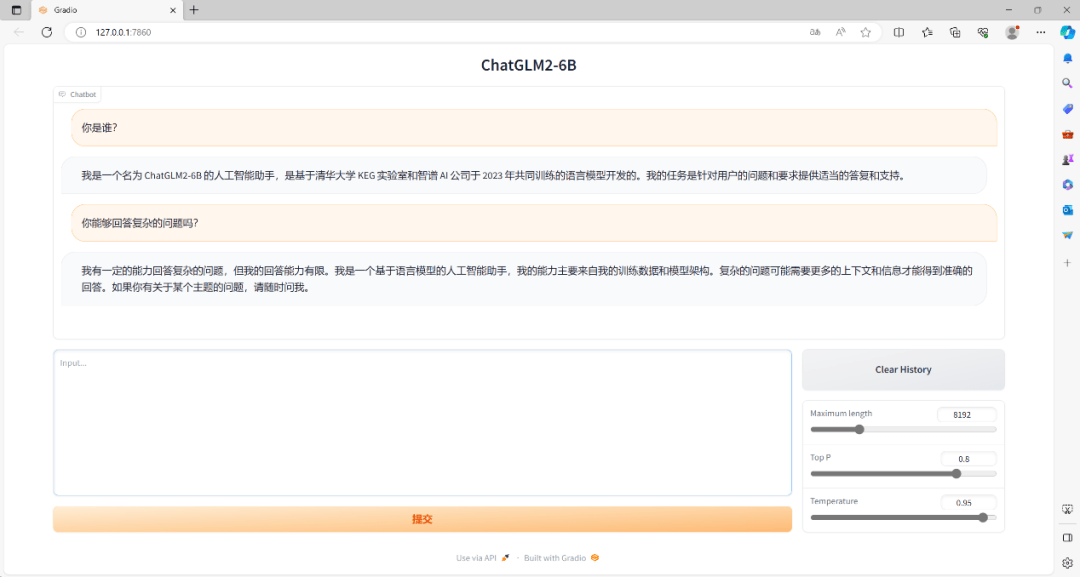Click the Maximum length value field
The width and height of the screenshot is (1080, 577).
967,414
